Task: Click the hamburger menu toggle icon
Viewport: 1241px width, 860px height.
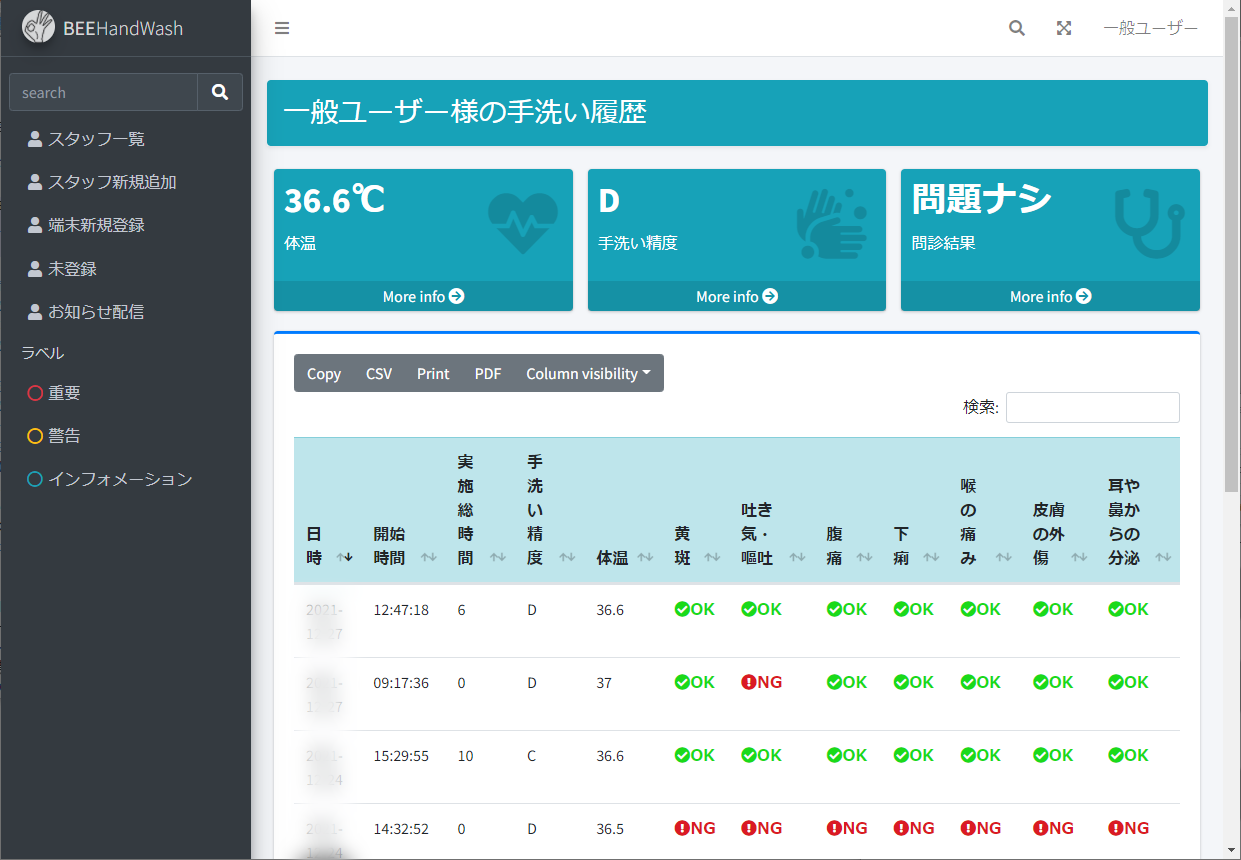Action: [x=282, y=28]
